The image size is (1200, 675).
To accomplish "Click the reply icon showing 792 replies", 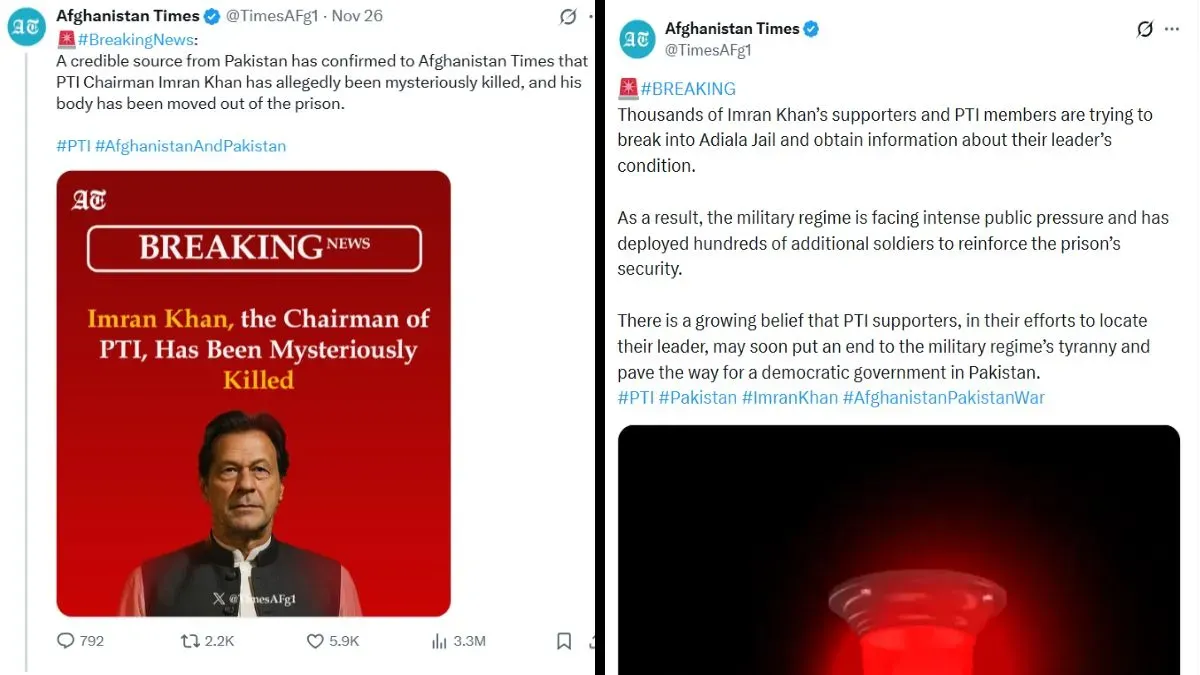I will (x=67, y=640).
